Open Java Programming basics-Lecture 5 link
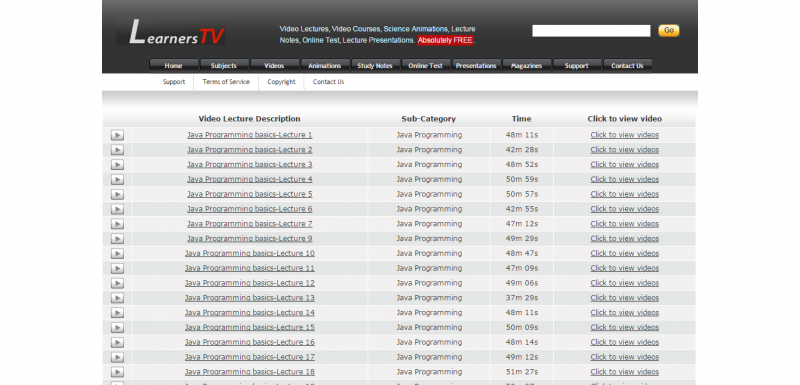800x385 pixels. coord(249,194)
